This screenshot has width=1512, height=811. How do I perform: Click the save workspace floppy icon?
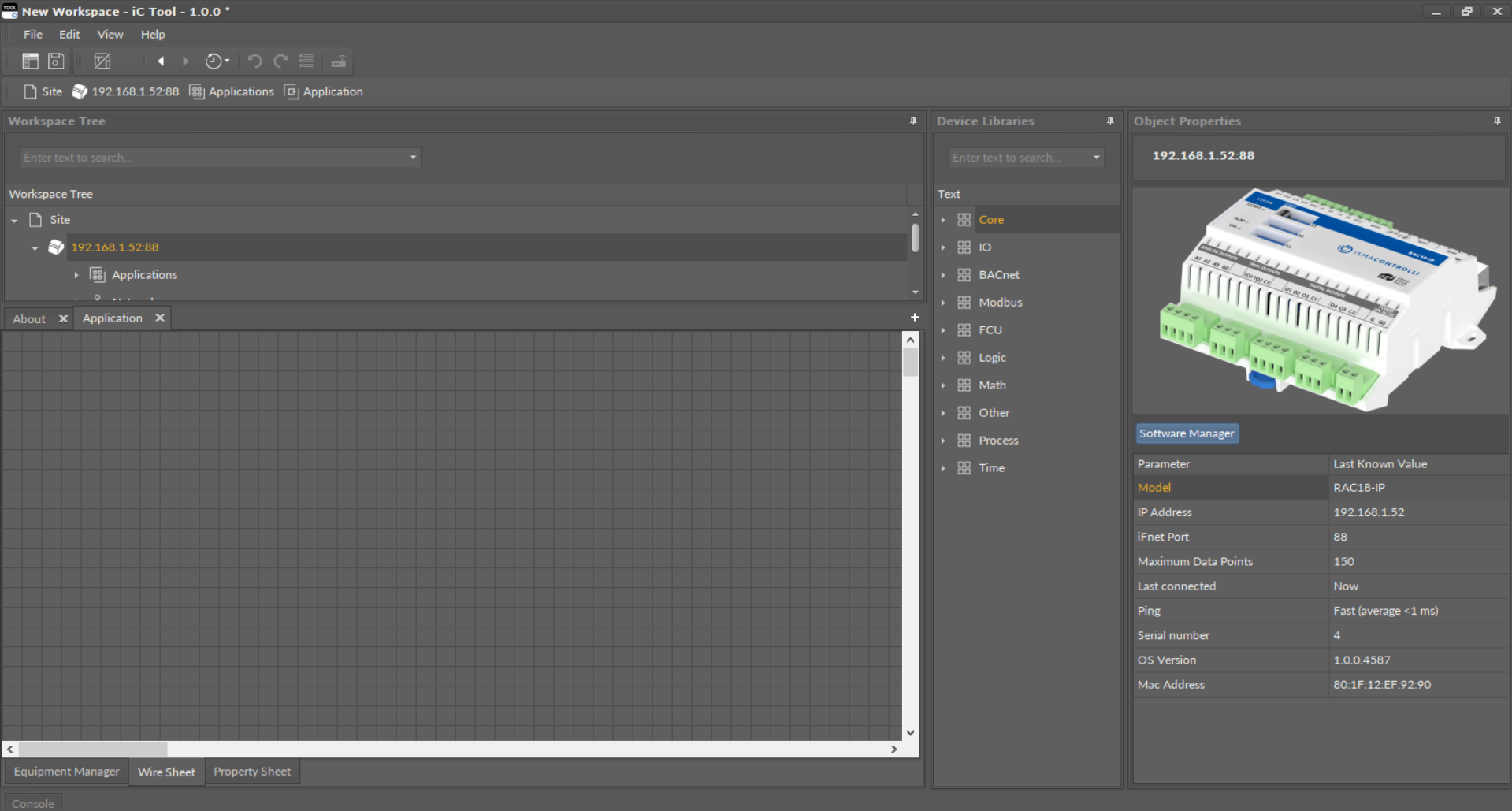click(x=56, y=61)
